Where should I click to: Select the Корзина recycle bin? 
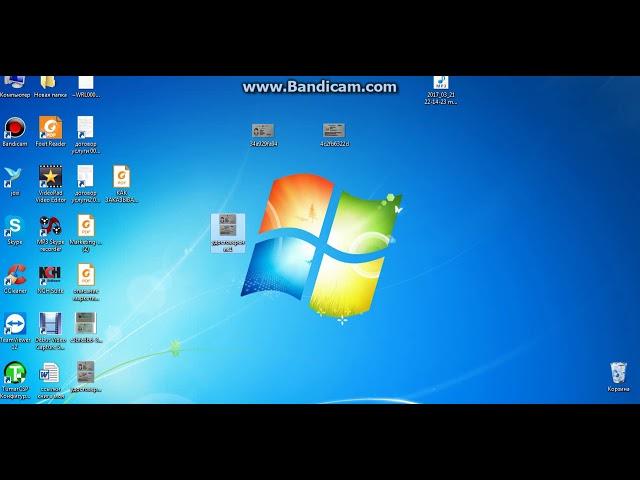point(618,377)
